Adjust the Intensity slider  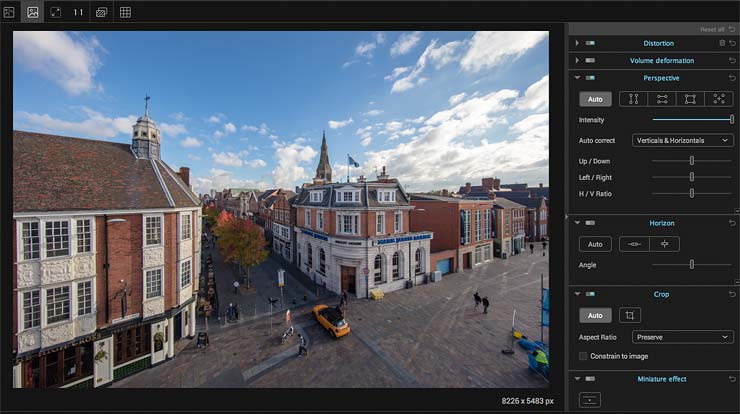(x=692, y=119)
